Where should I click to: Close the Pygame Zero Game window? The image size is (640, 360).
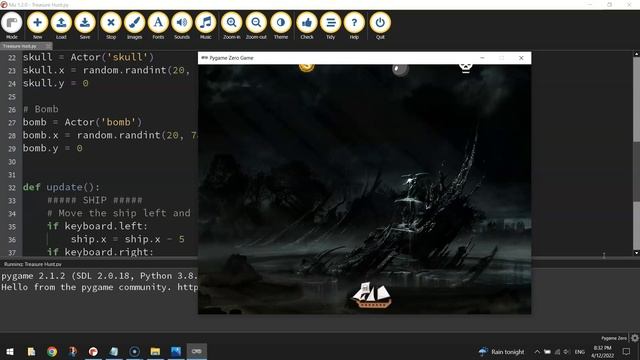point(521,58)
